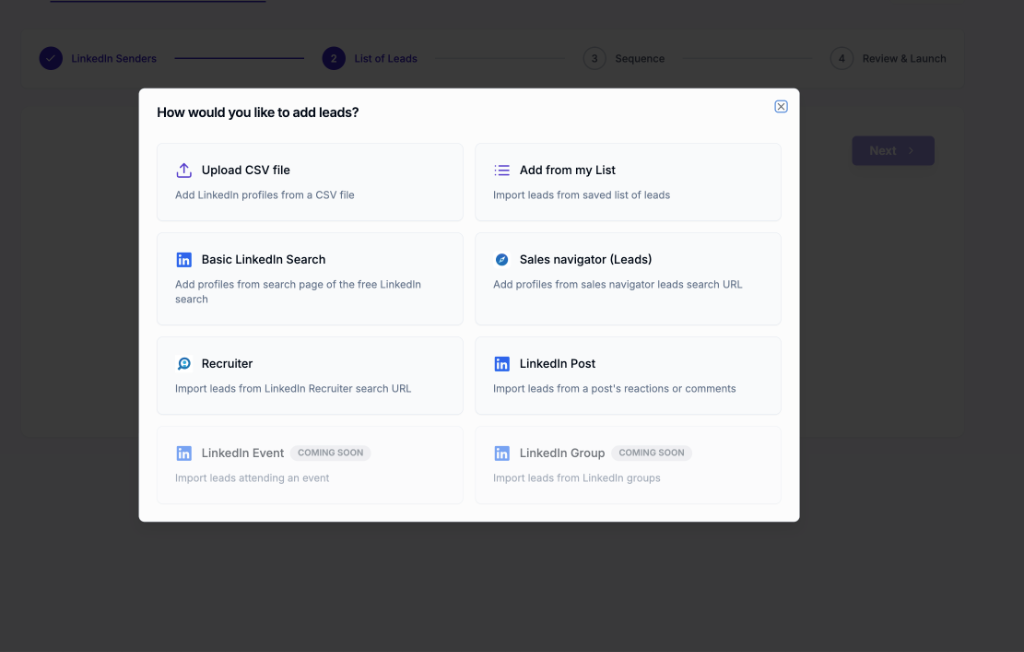Click 'Add LinkedIn profiles from a CSV file' text

coord(264,195)
